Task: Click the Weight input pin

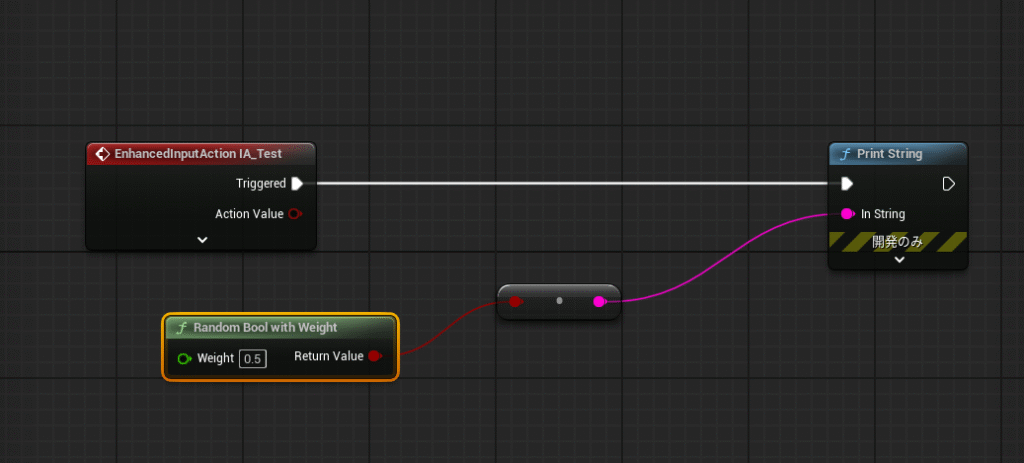Action: pyautogui.click(x=185, y=359)
